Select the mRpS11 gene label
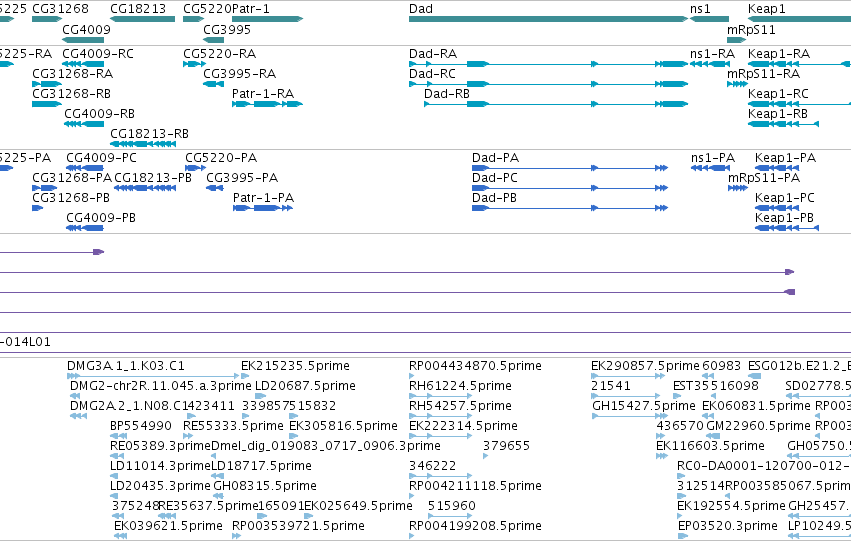 click(751, 30)
